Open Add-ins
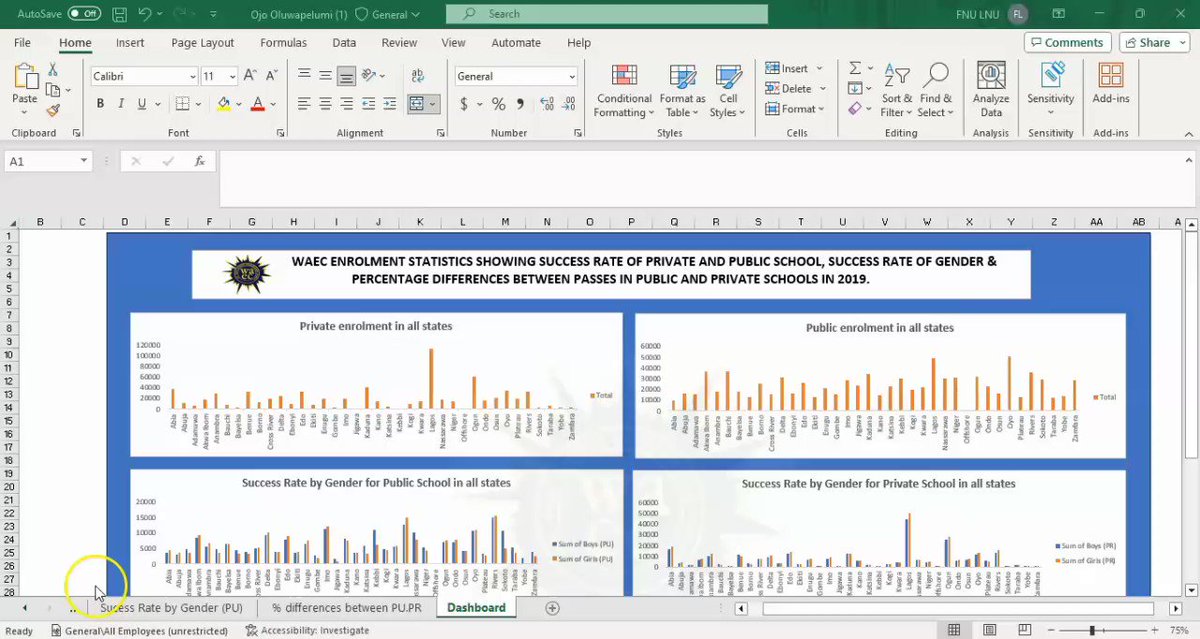Screen dimensions: 1200x639 point(1111,84)
